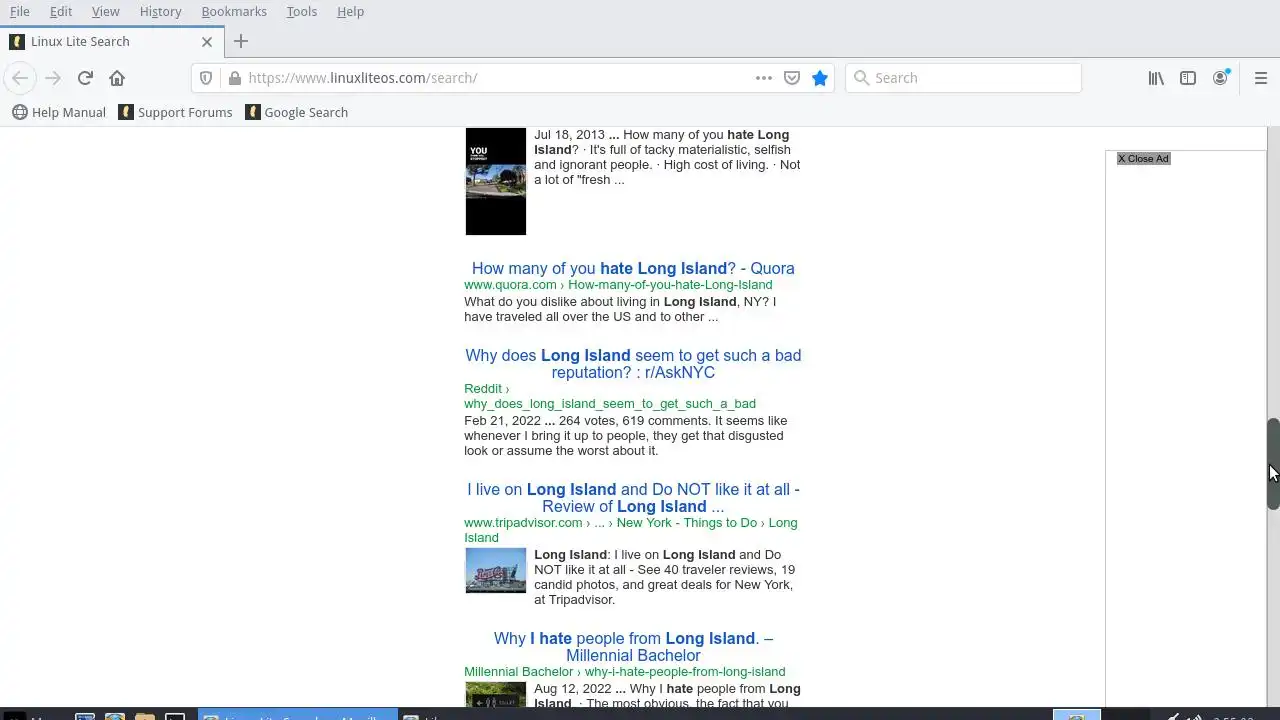Save page to Pocket
The image size is (1280, 720).
(x=792, y=78)
